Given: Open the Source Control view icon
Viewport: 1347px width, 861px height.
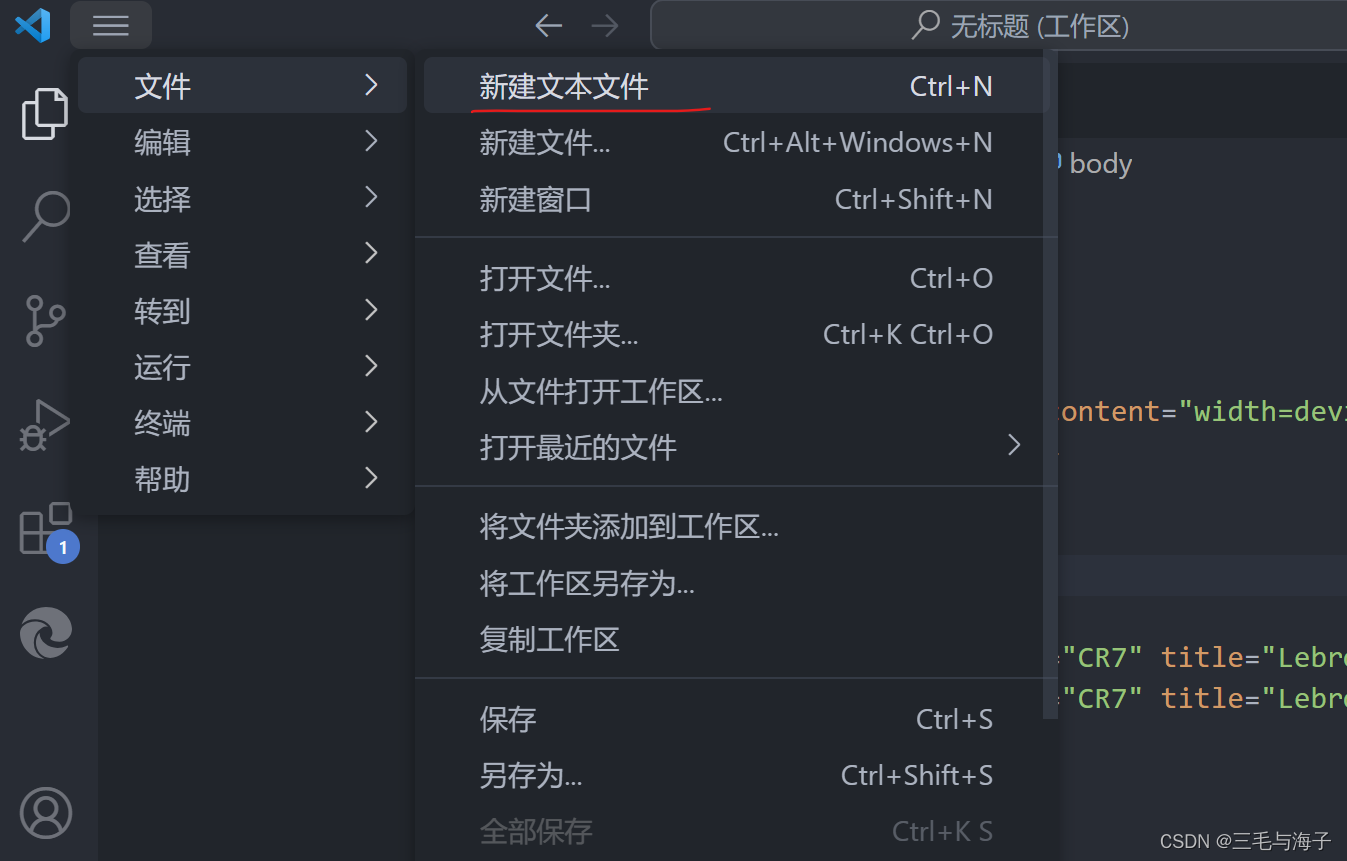Looking at the screenshot, I should (x=45, y=321).
